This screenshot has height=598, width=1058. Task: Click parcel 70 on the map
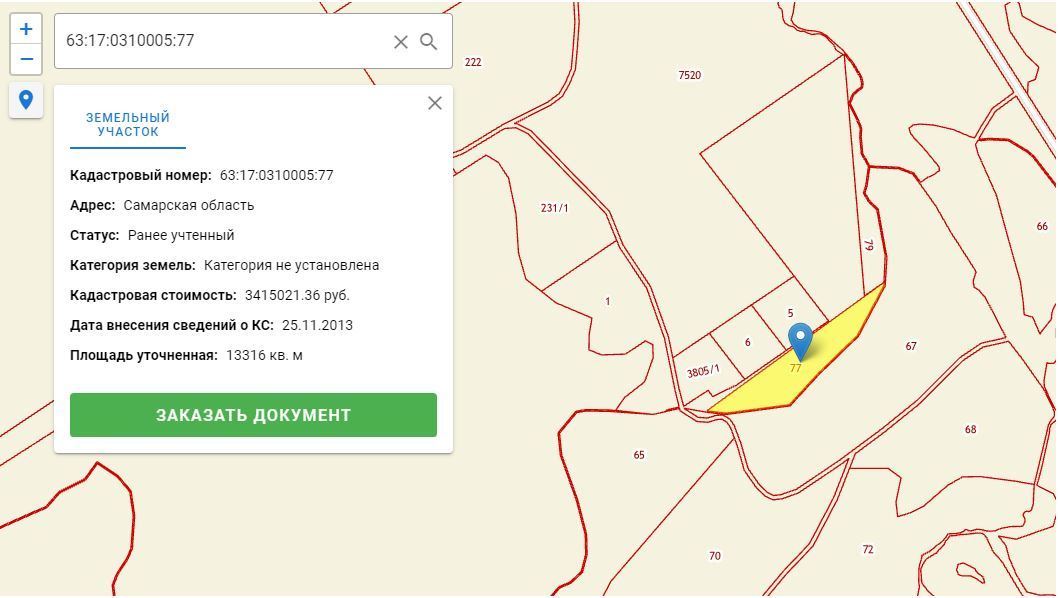click(714, 556)
